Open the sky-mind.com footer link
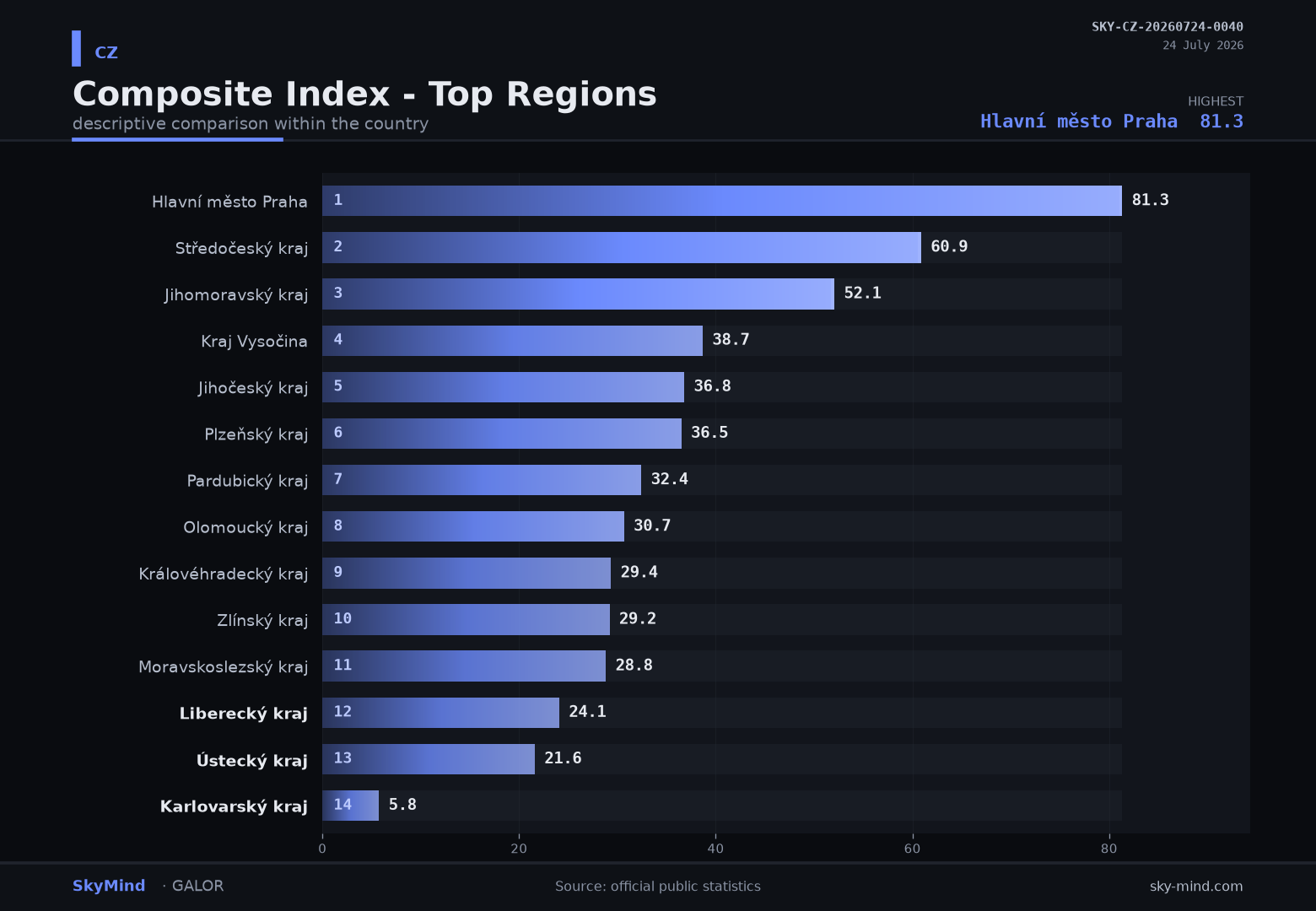Image resolution: width=1316 pixels, height=911 pixels. pyautogui.click(x=1196, y=887)
